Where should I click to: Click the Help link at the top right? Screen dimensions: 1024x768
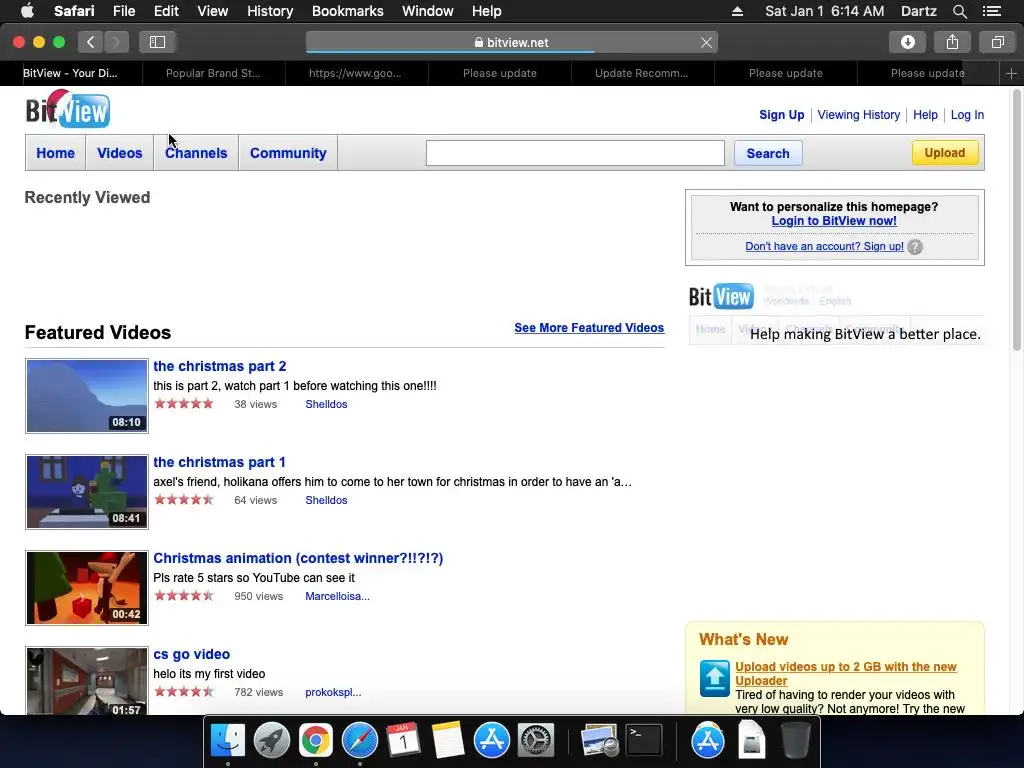click(x=925, y=115)
